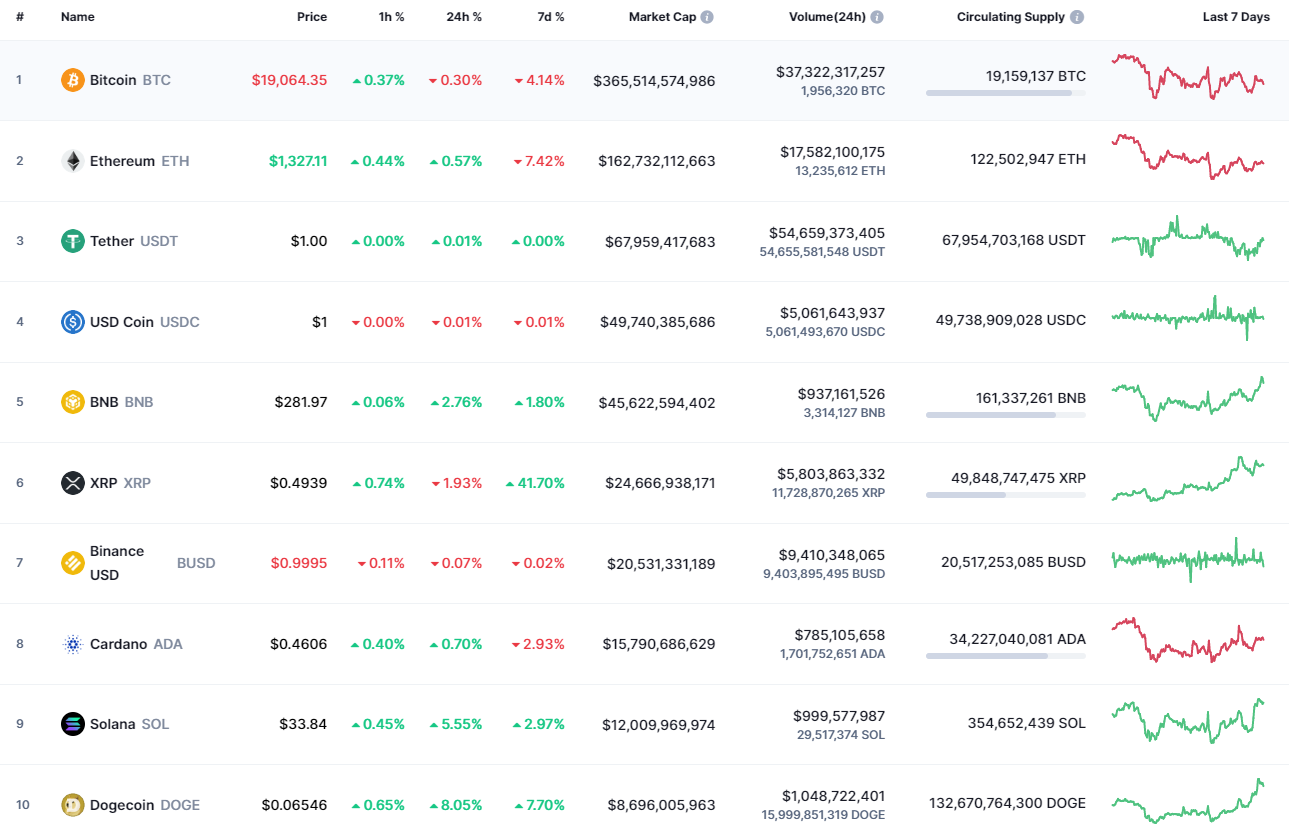Image resolution: width=1289 pixels, height=837 pixels.
Task: Click the BNB logo icon
Action: pos(72,402)
